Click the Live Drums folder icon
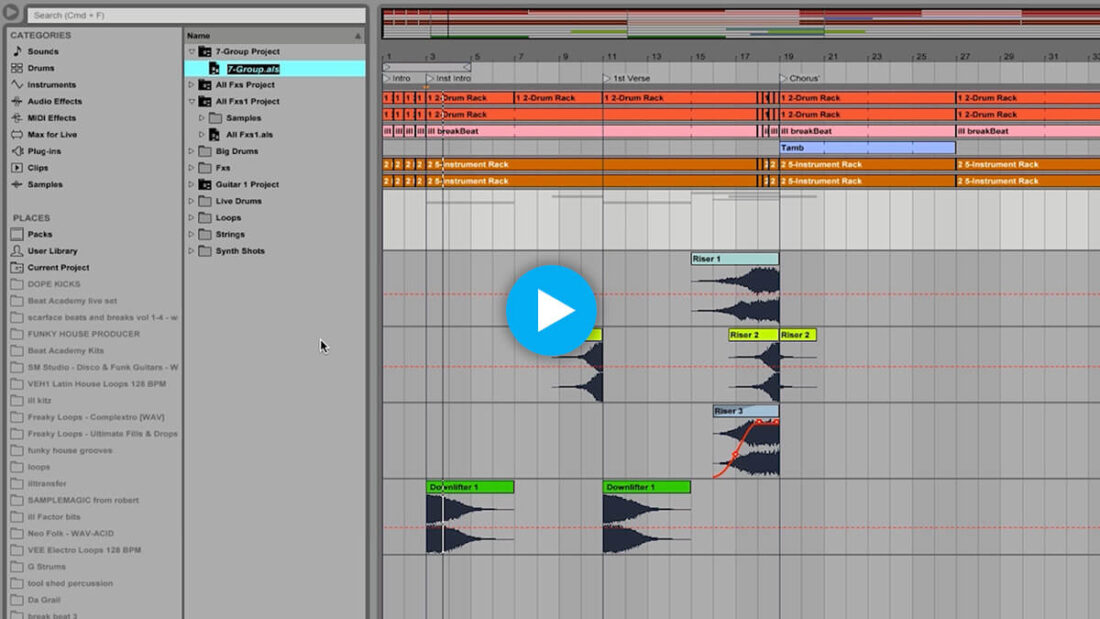 [x=205, y=201]
